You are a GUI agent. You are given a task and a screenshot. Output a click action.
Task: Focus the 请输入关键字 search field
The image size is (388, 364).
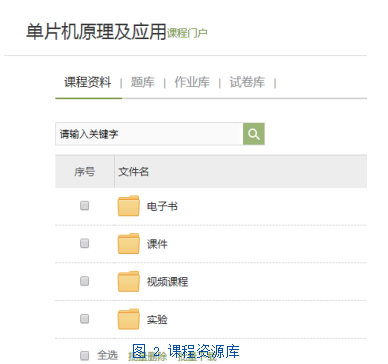pyautogui.click(x=149, y=134)
